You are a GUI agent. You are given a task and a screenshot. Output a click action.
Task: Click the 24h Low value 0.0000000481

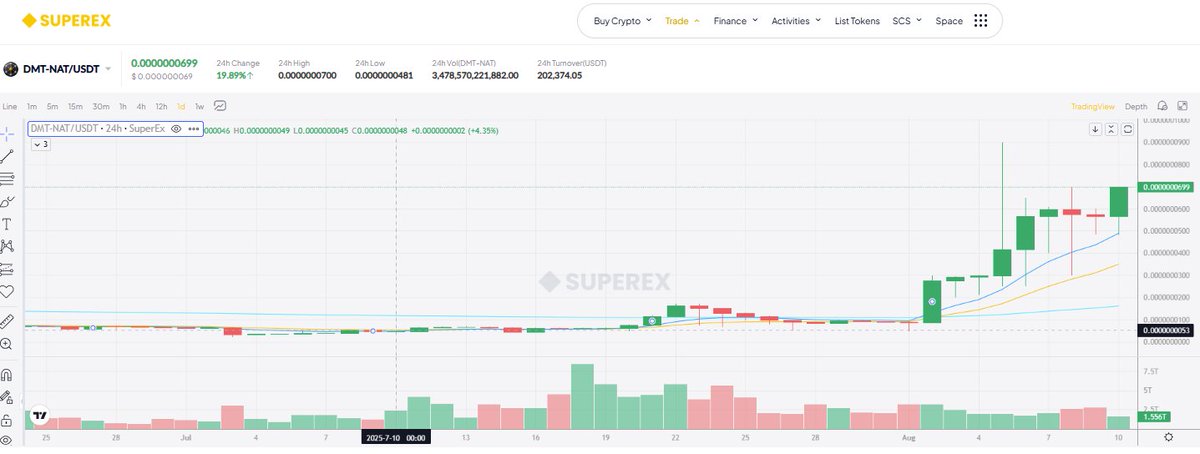tap(385, 75)
